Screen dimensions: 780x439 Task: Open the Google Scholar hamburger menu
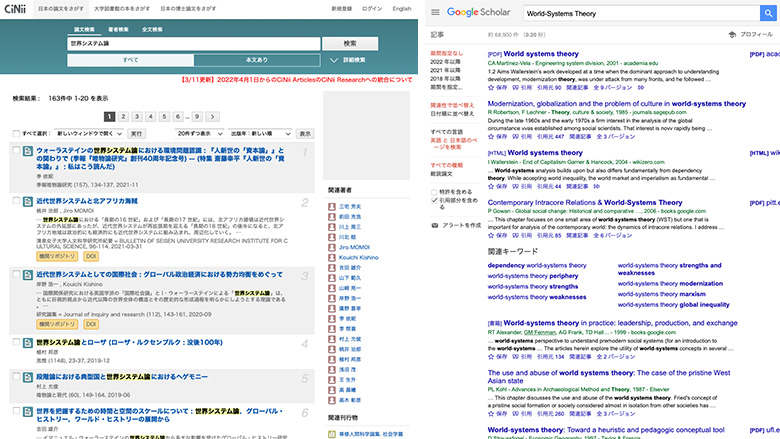(435, 12)
